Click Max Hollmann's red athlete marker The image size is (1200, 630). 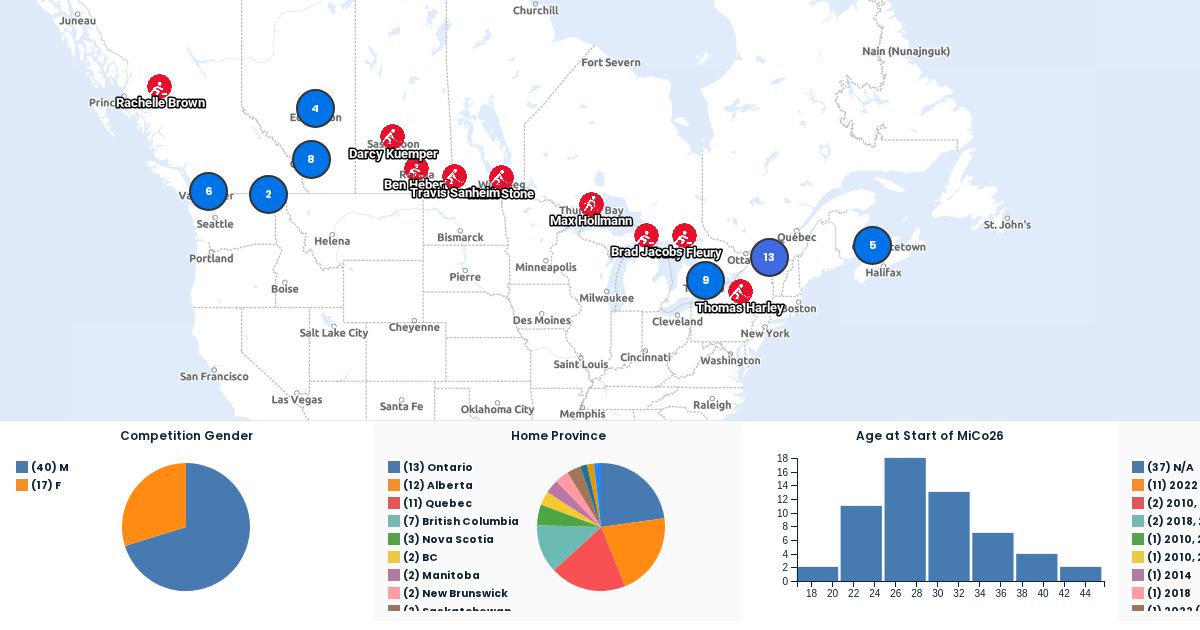coord(591,204)
